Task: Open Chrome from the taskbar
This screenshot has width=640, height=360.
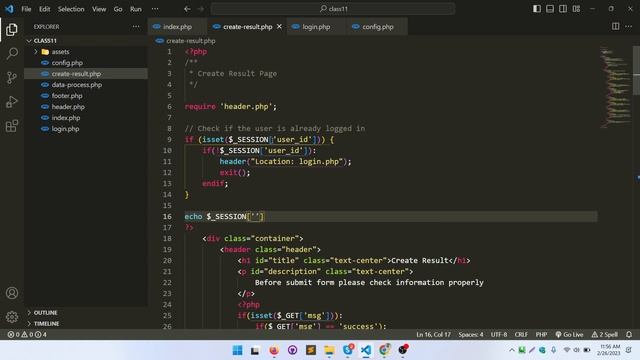Action: point(384,350)
